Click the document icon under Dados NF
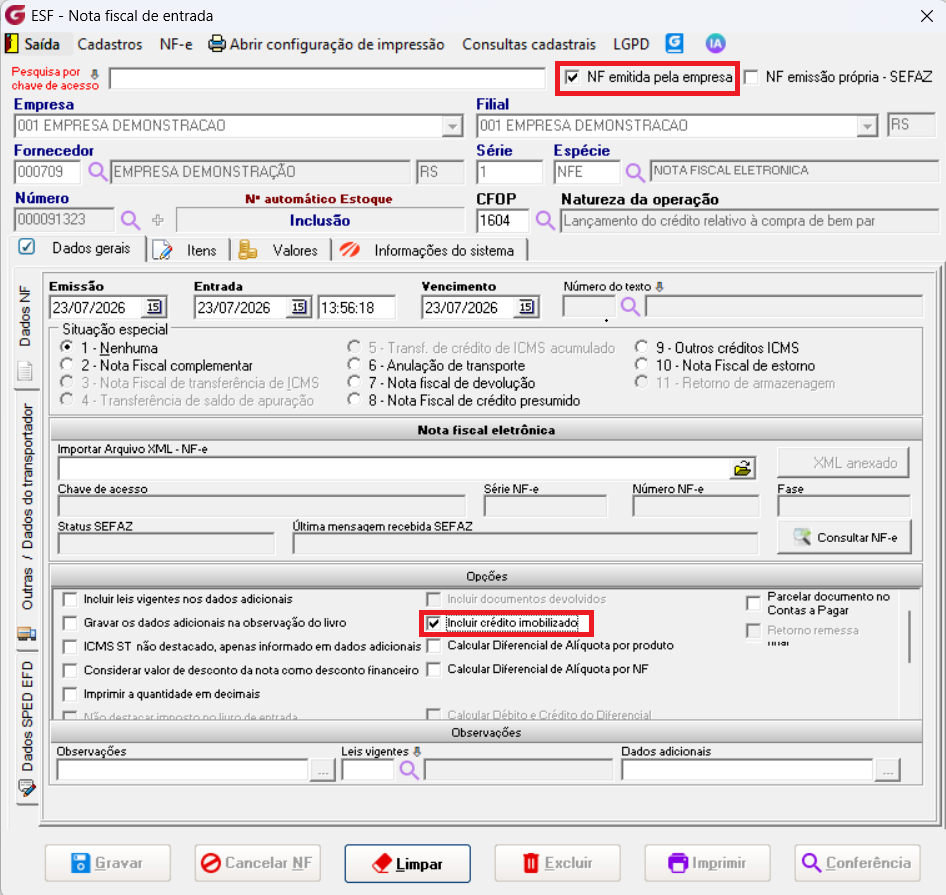 (x=25, y=371)
